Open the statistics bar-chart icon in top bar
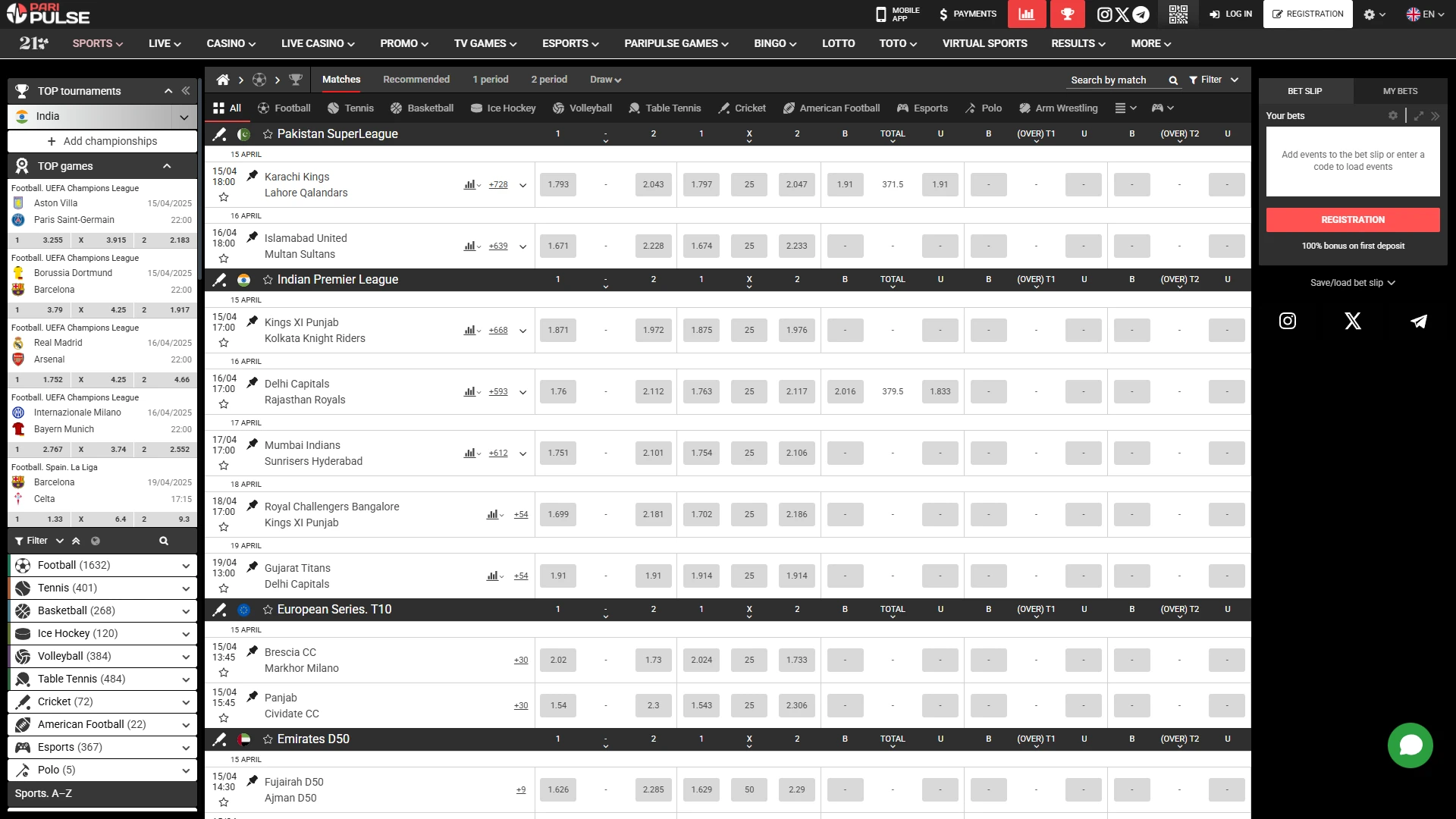The image size is (1456, 819). pyautogui.click(x=1027, y=14)
